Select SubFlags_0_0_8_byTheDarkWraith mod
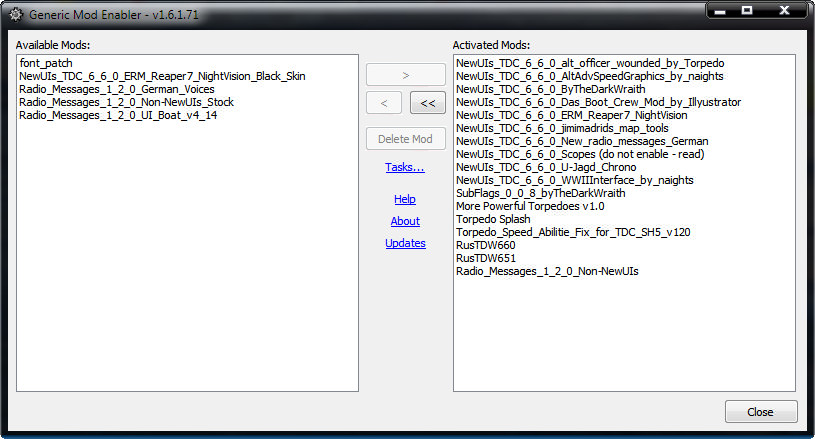The image size is (815, 439). [541, 193]
